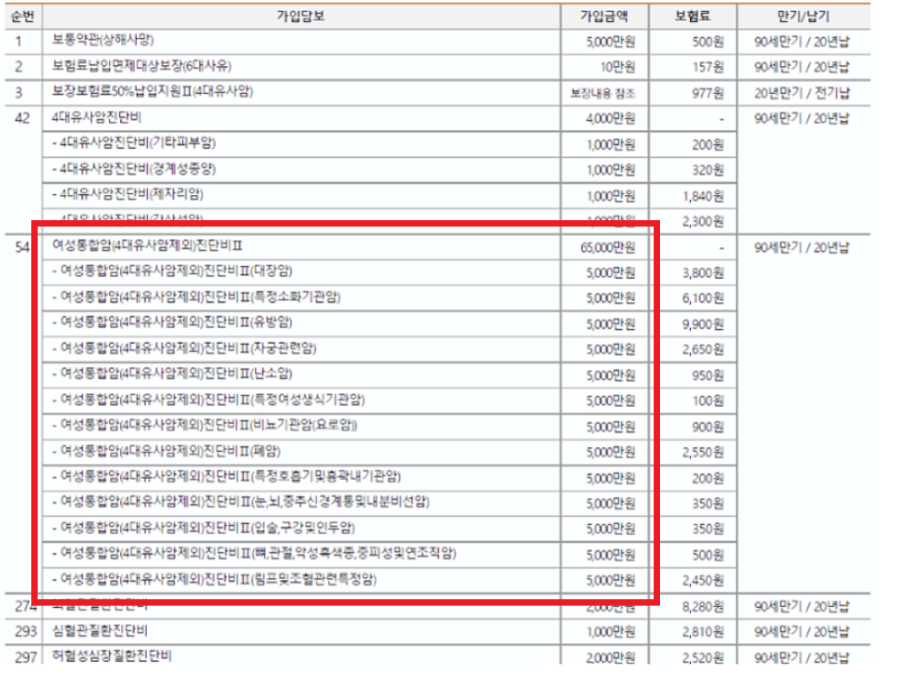
Task: Click the 가입담보 column header
Action: (x=301, y=16)
